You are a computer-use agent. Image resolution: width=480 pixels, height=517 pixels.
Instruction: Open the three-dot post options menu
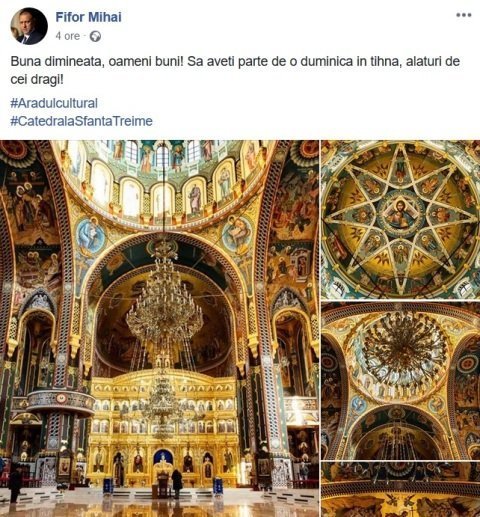[463, 15]
